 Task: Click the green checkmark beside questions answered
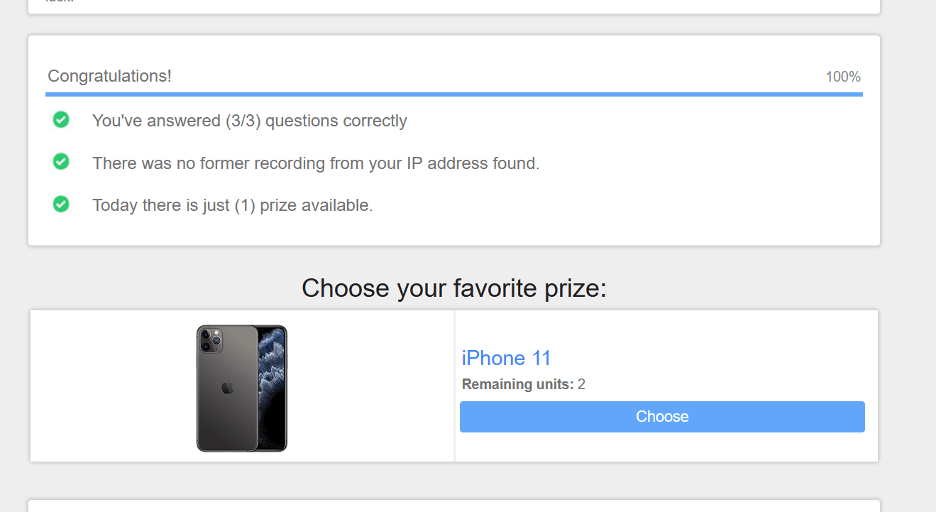click(x=61, y=119)
